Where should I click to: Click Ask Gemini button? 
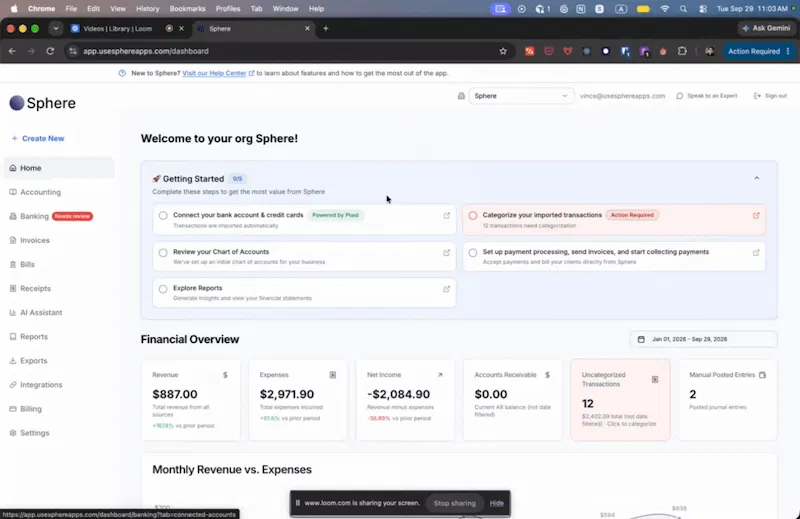[766, 29]
